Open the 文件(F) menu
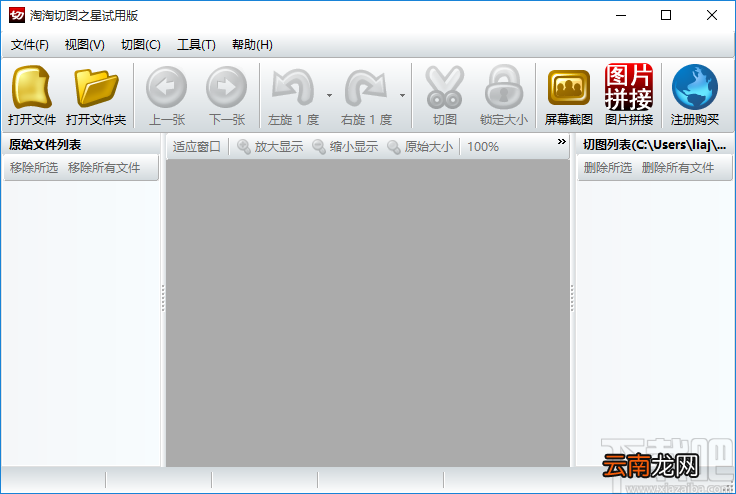Screen dimensions: 736x494 30,45
